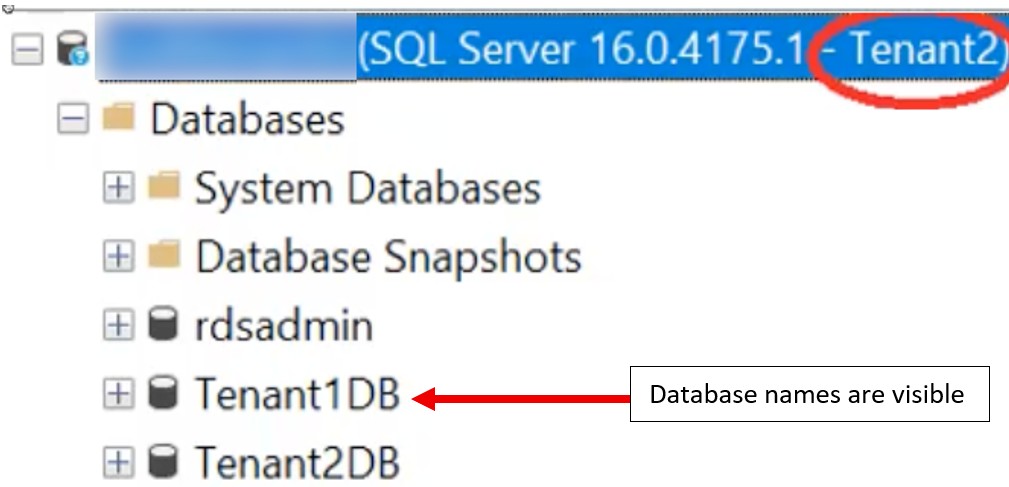Expand the Tenant1DB database node

[119, 394]
